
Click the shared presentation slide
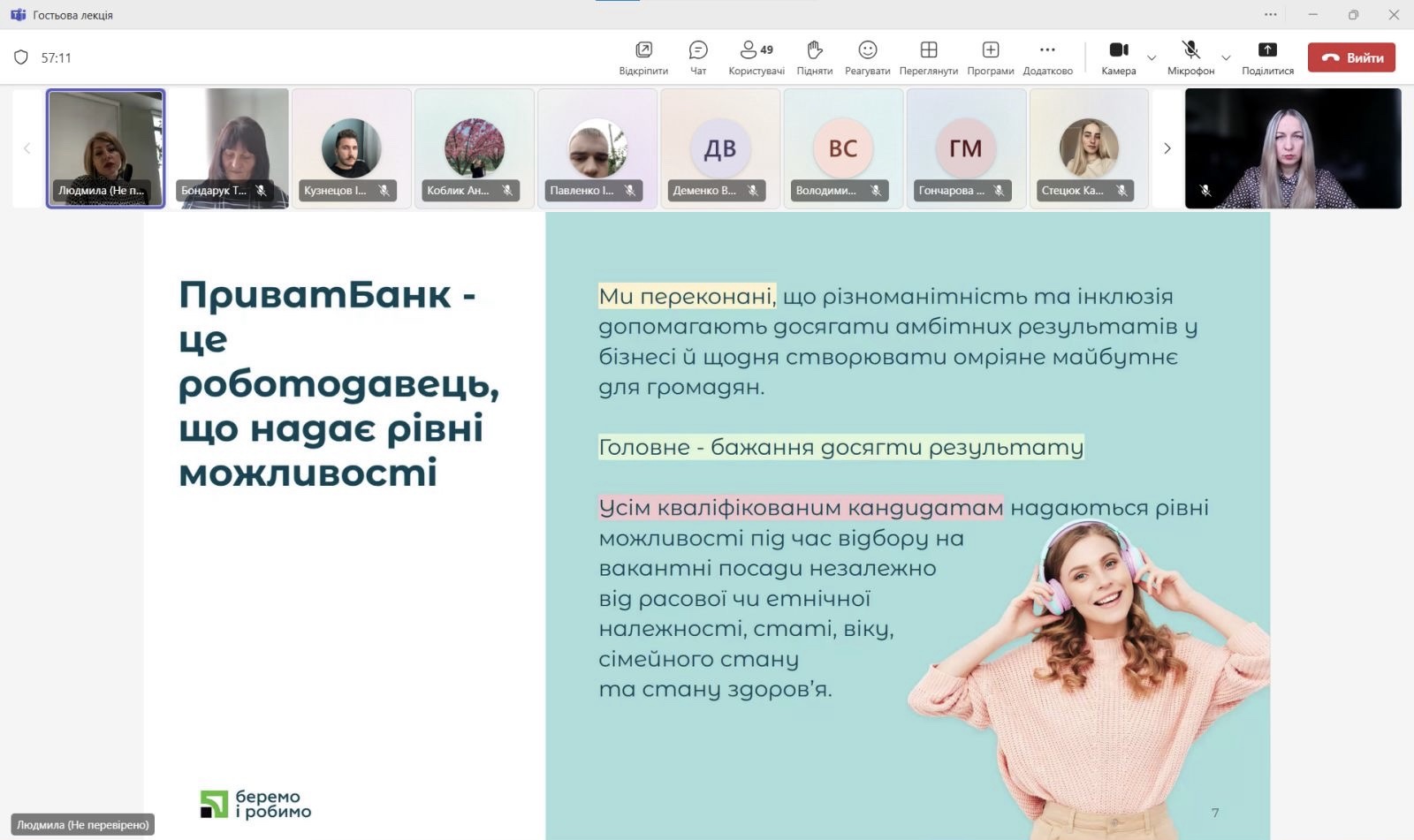pos(707,526)
